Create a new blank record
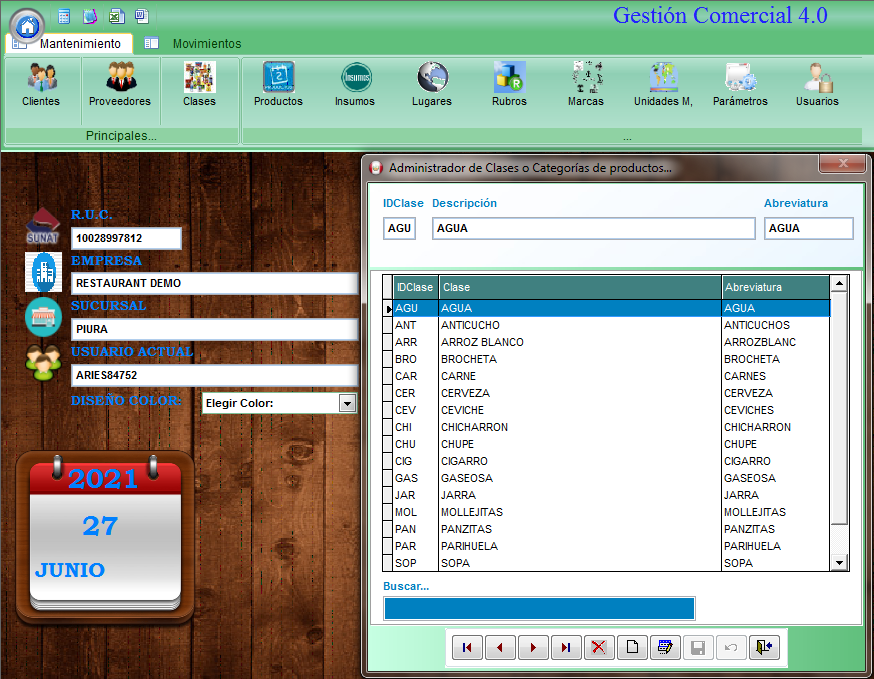This screenshot has width=874, height=679. (x=632, y=647)
